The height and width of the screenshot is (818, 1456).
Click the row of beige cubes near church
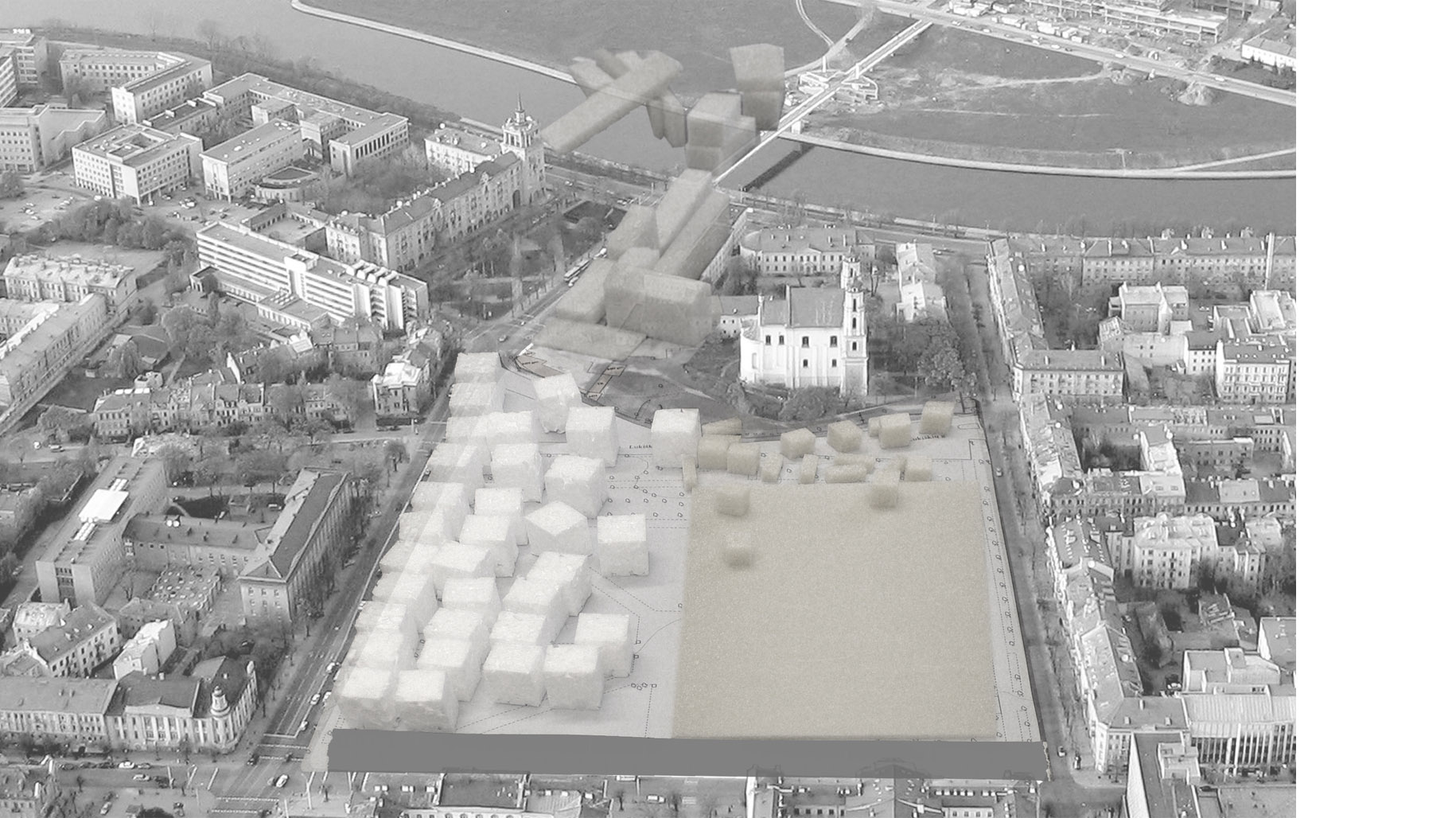pos(843,446)
